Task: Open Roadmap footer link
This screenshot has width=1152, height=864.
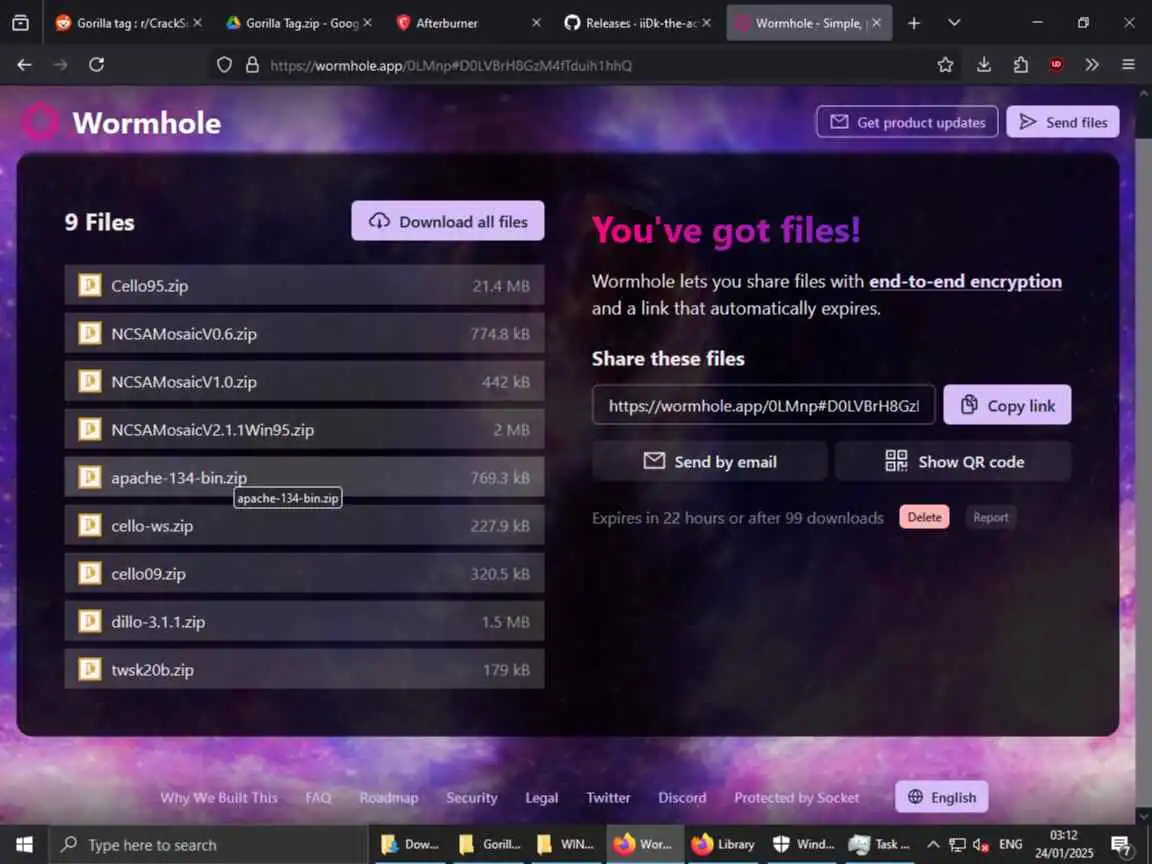Action: click(389, 798)
